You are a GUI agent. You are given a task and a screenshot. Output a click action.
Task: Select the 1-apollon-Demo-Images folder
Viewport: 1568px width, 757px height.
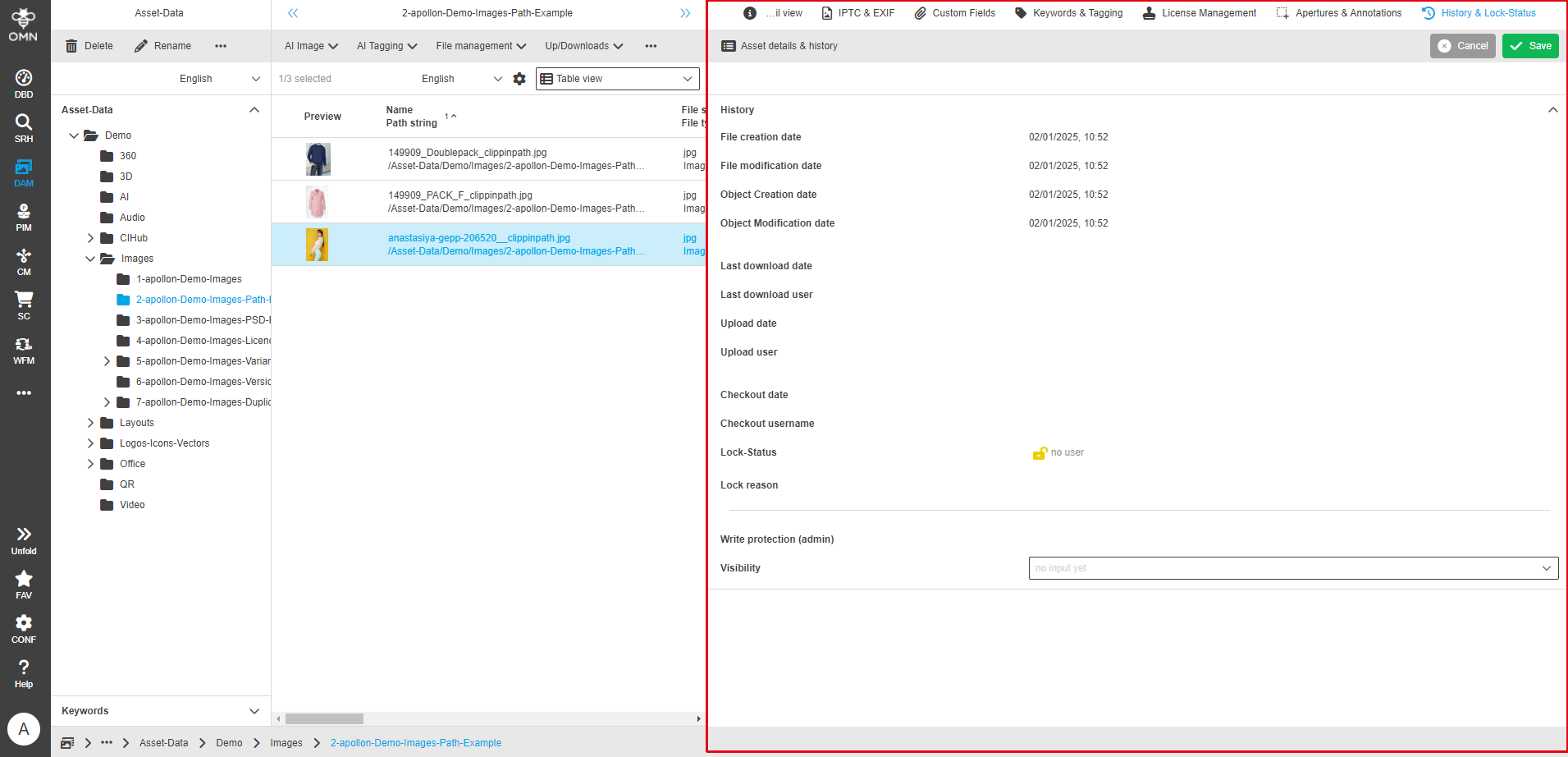click(x=180, y=279)
